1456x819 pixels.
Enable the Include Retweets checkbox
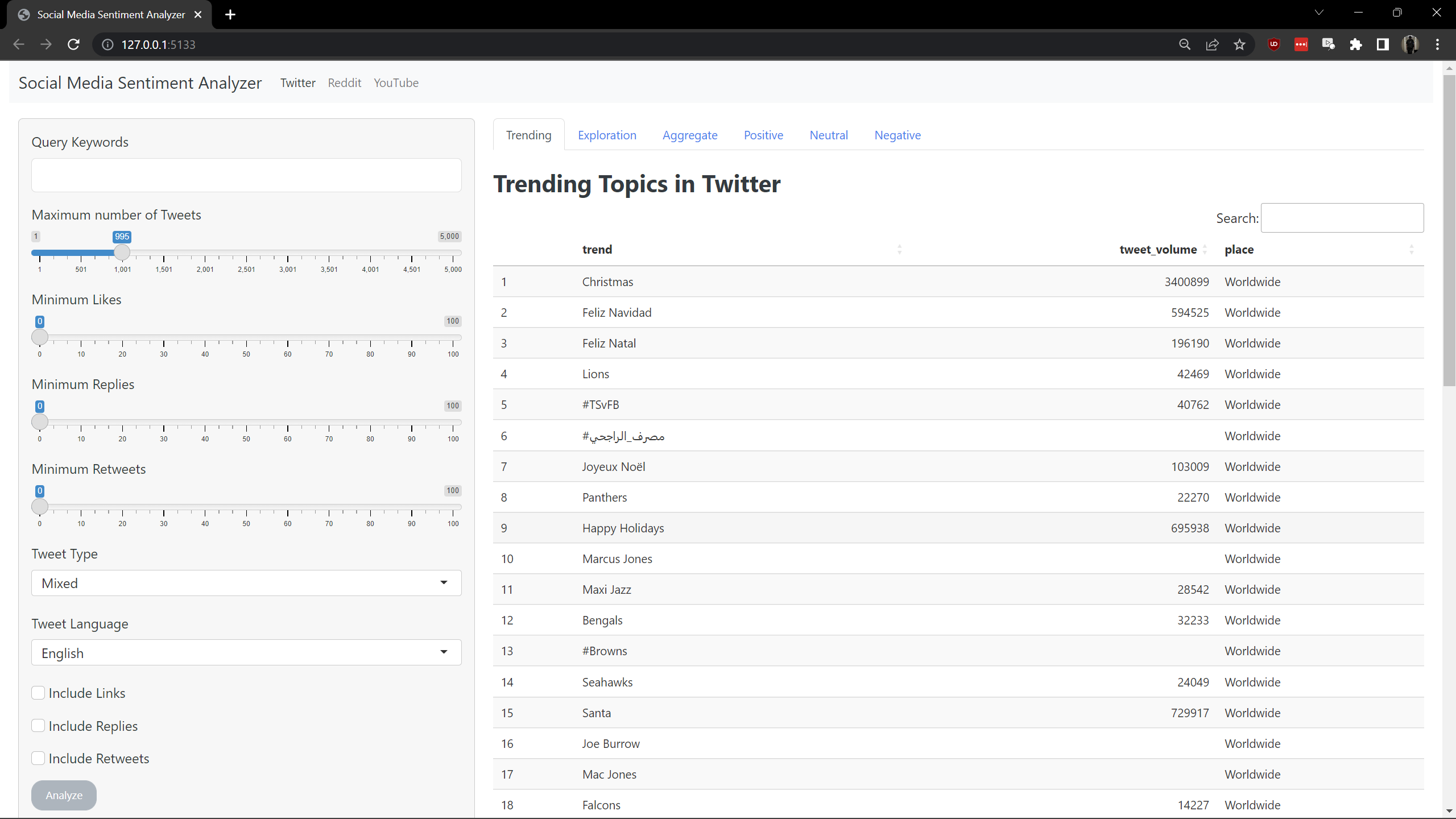[x=38, y=758]
